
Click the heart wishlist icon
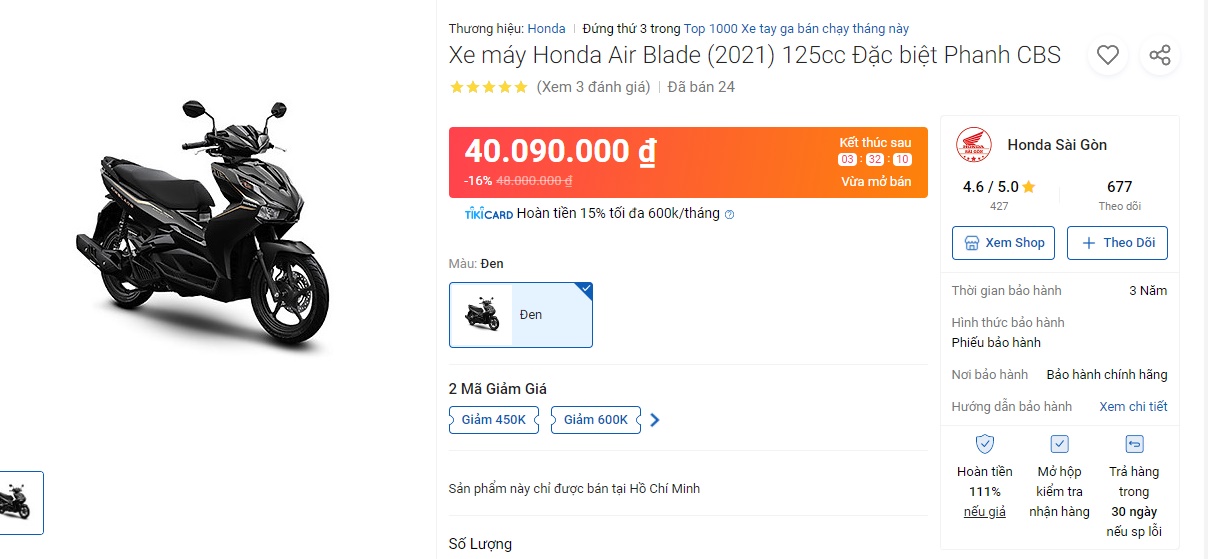[1107, 55]
